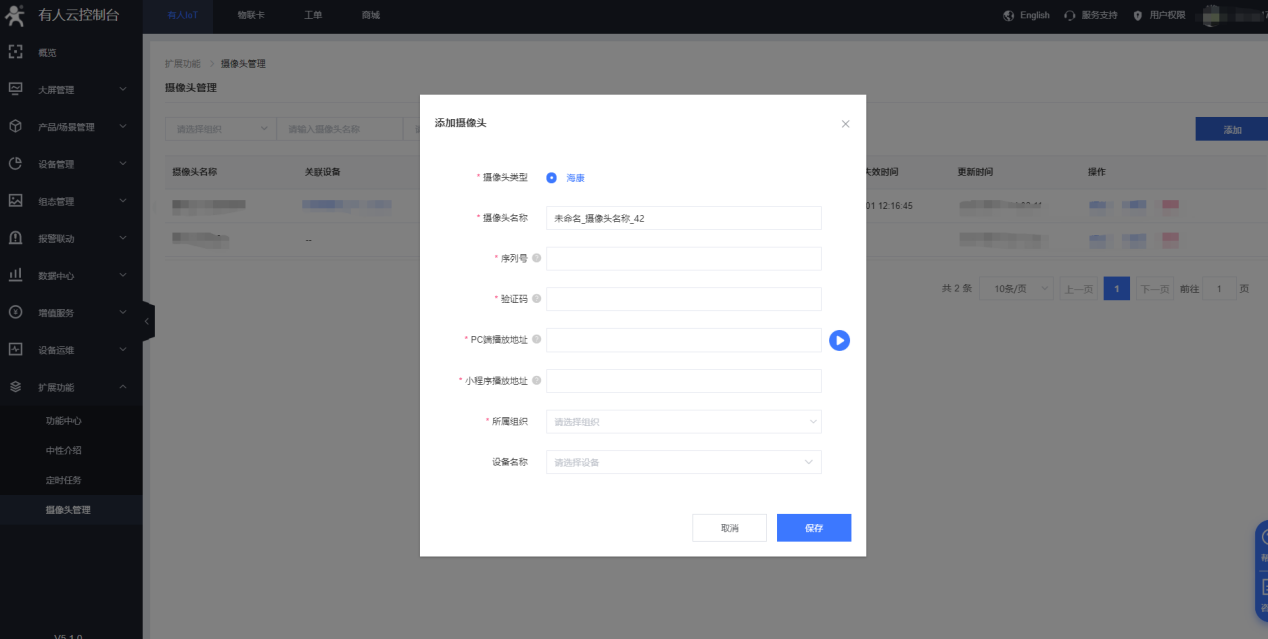Open the 所属组织 dropdown

[x=683, y=422]
